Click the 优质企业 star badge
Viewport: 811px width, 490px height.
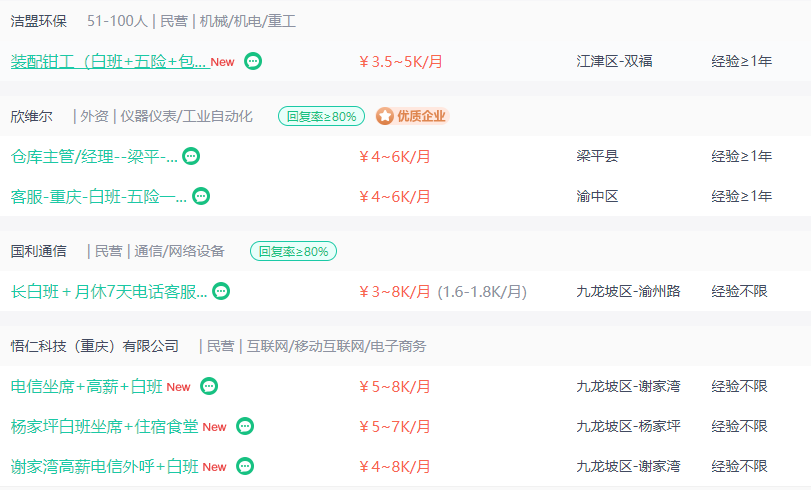pos(412,116)
